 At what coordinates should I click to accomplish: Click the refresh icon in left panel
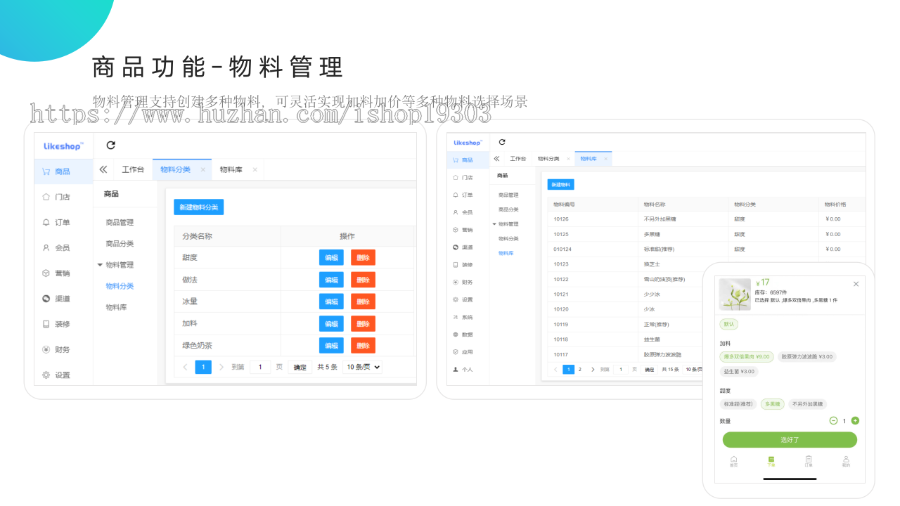pos(111,145)
